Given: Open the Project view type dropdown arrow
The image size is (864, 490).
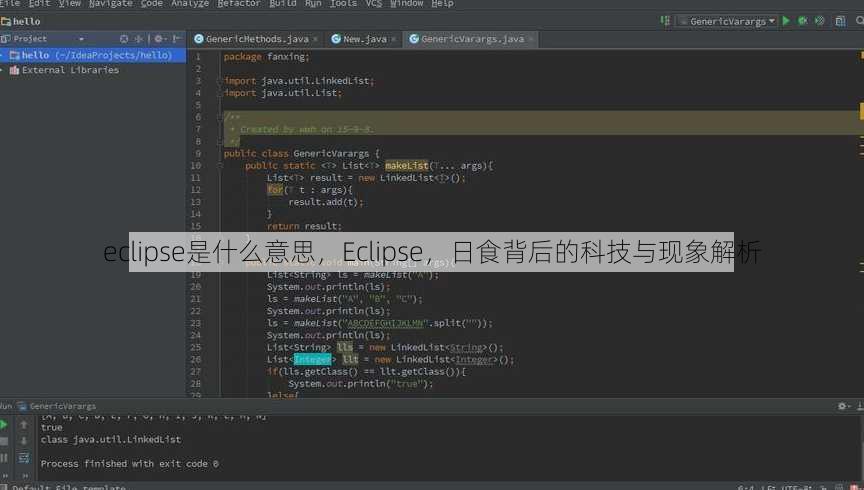Looking at the screenshot, I should 82,39.
